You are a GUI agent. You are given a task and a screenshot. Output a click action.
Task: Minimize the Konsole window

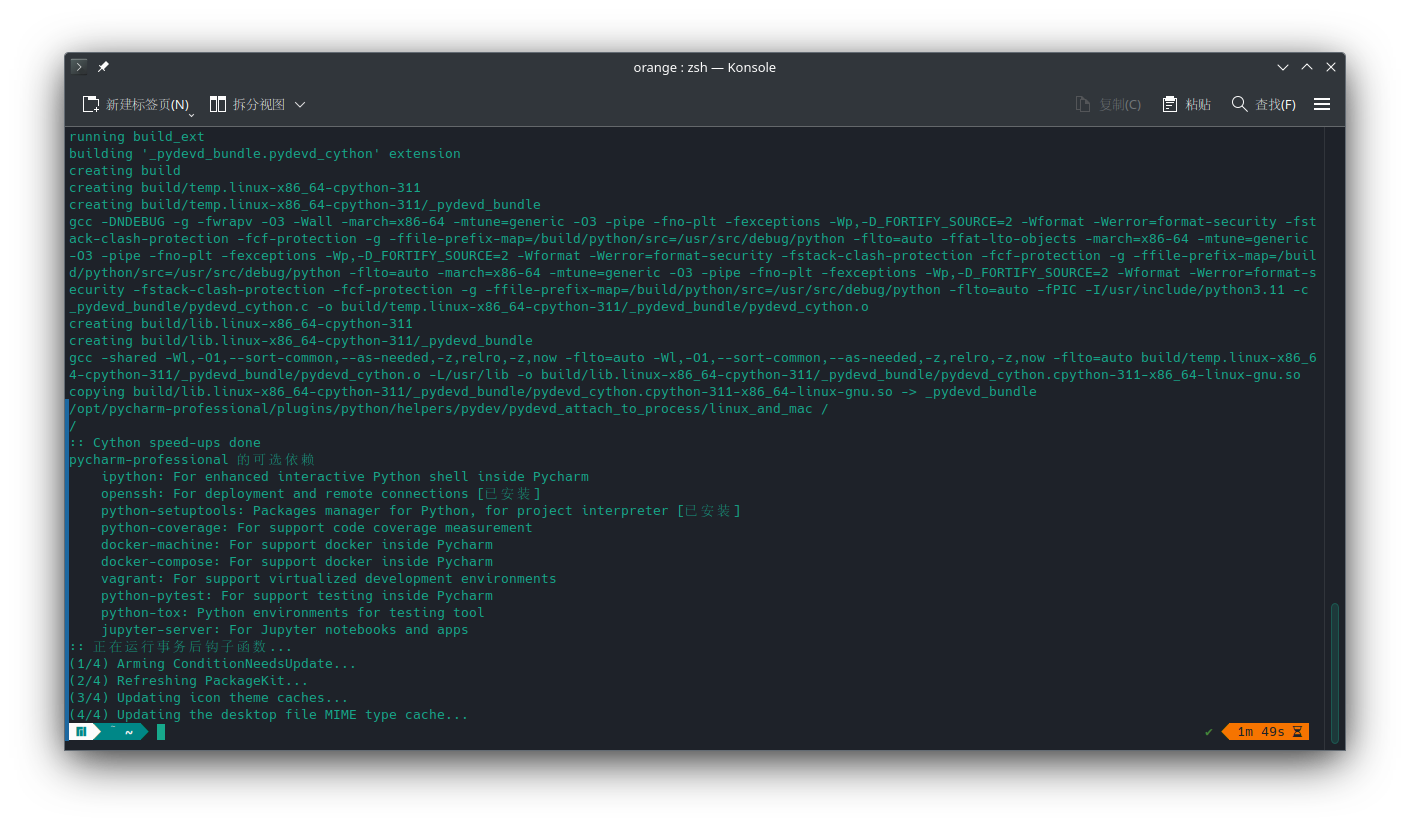point(1283,67)
